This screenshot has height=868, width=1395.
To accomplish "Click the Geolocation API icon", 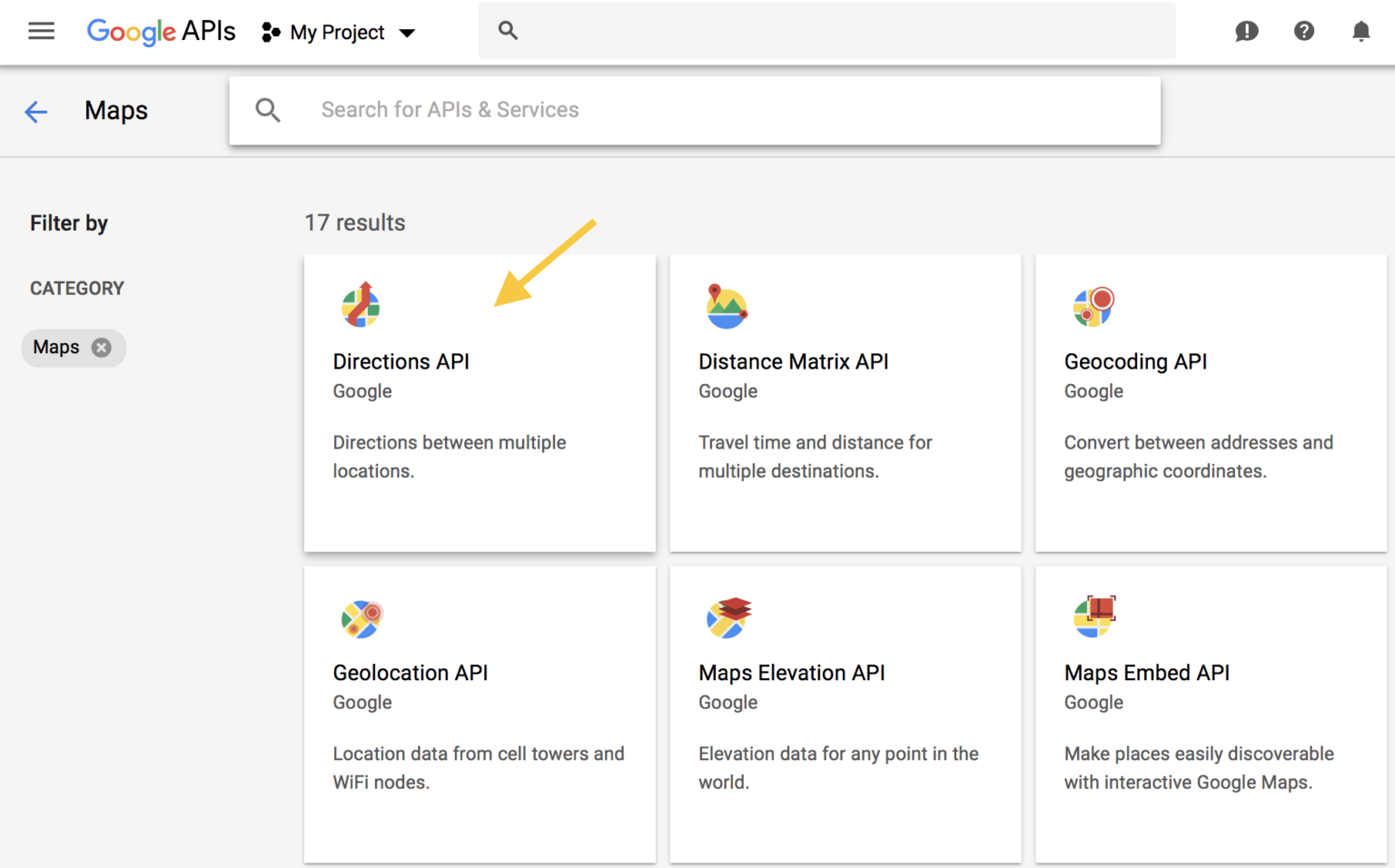I will [x=361, y=617].
